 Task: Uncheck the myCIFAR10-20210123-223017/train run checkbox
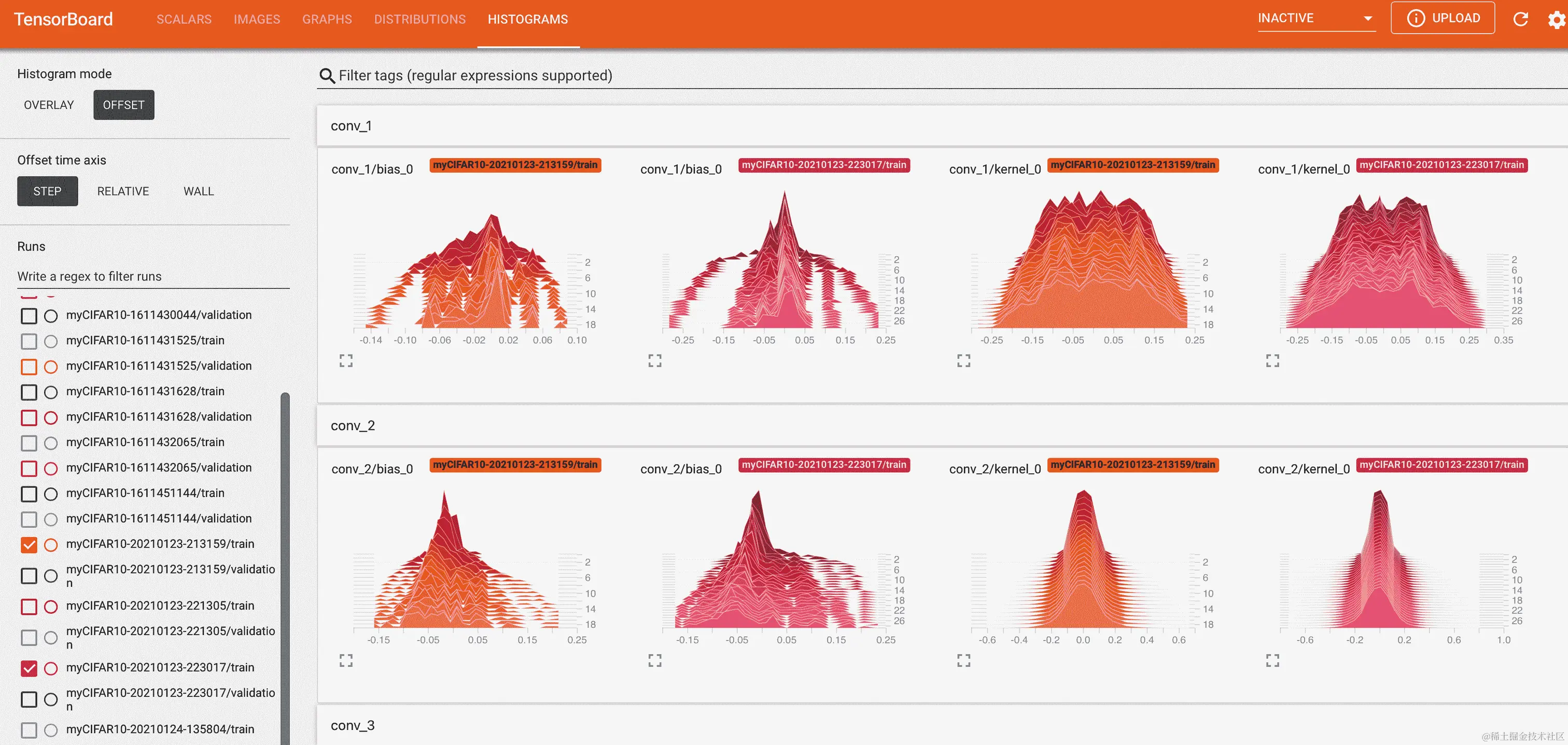click(29, 668)
